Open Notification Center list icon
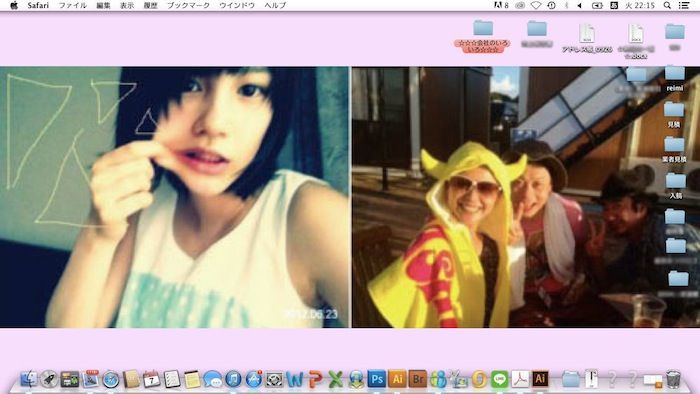 click(684, 5)
